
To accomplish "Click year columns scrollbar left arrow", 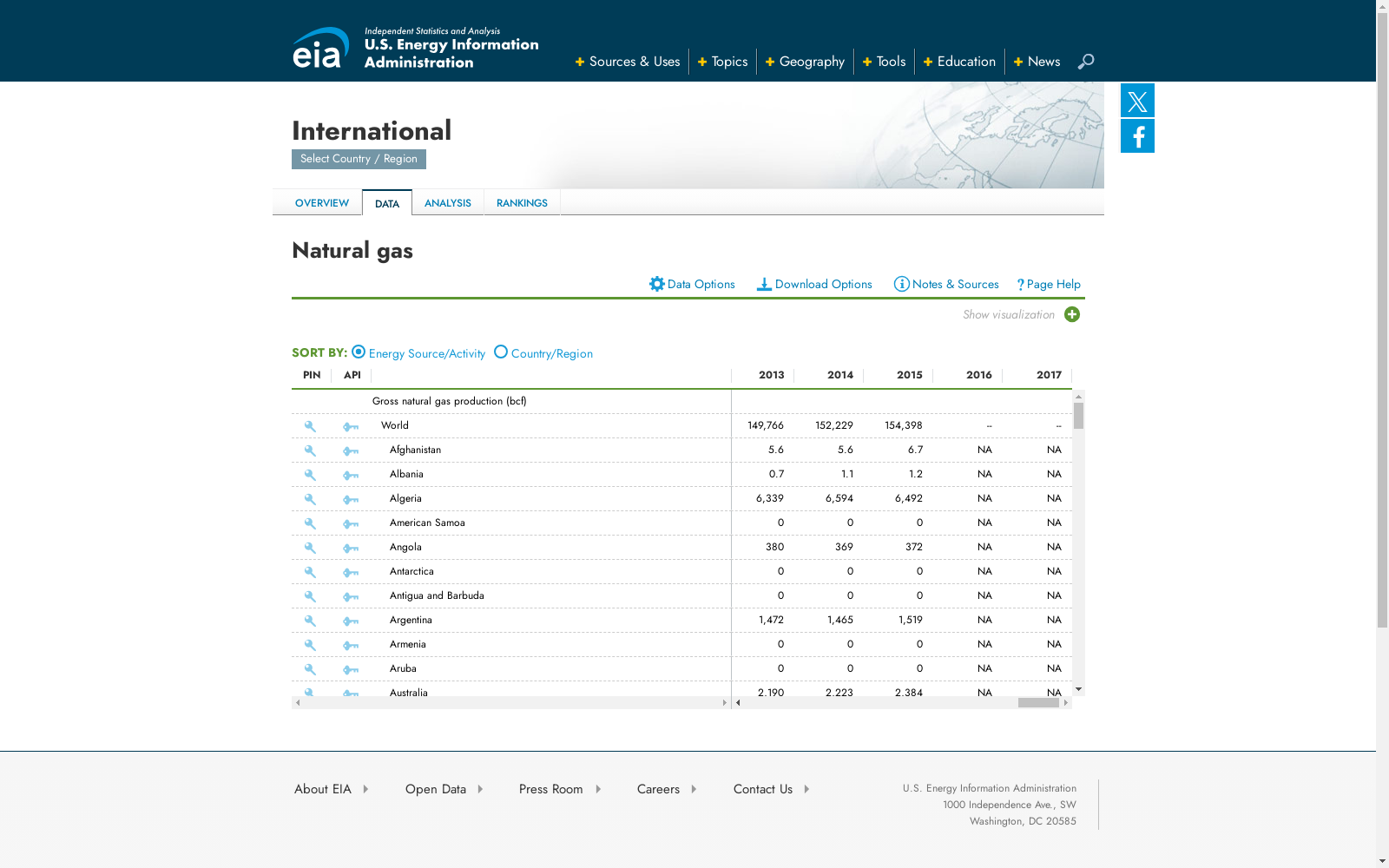I will coord(738,703).
